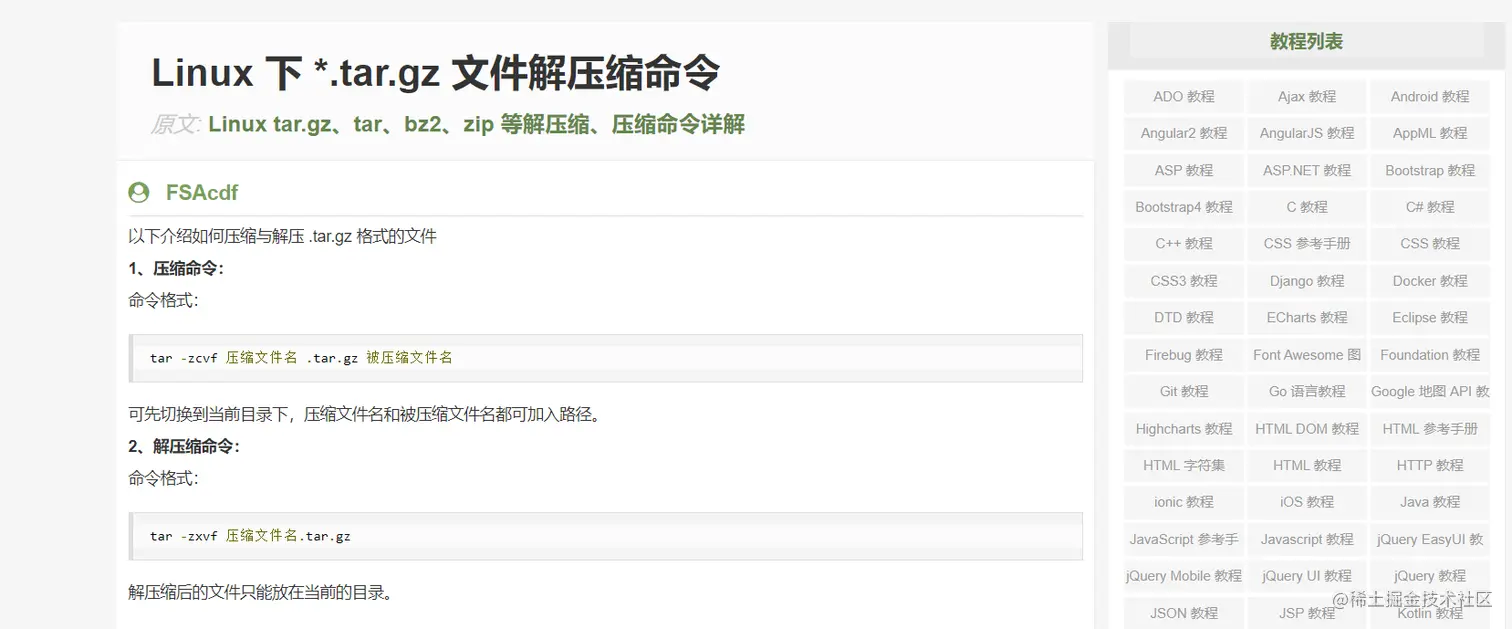Open the Font Awesome 图 entry
Screen dimensions: 1512x629
click(x=1307, y=355)
